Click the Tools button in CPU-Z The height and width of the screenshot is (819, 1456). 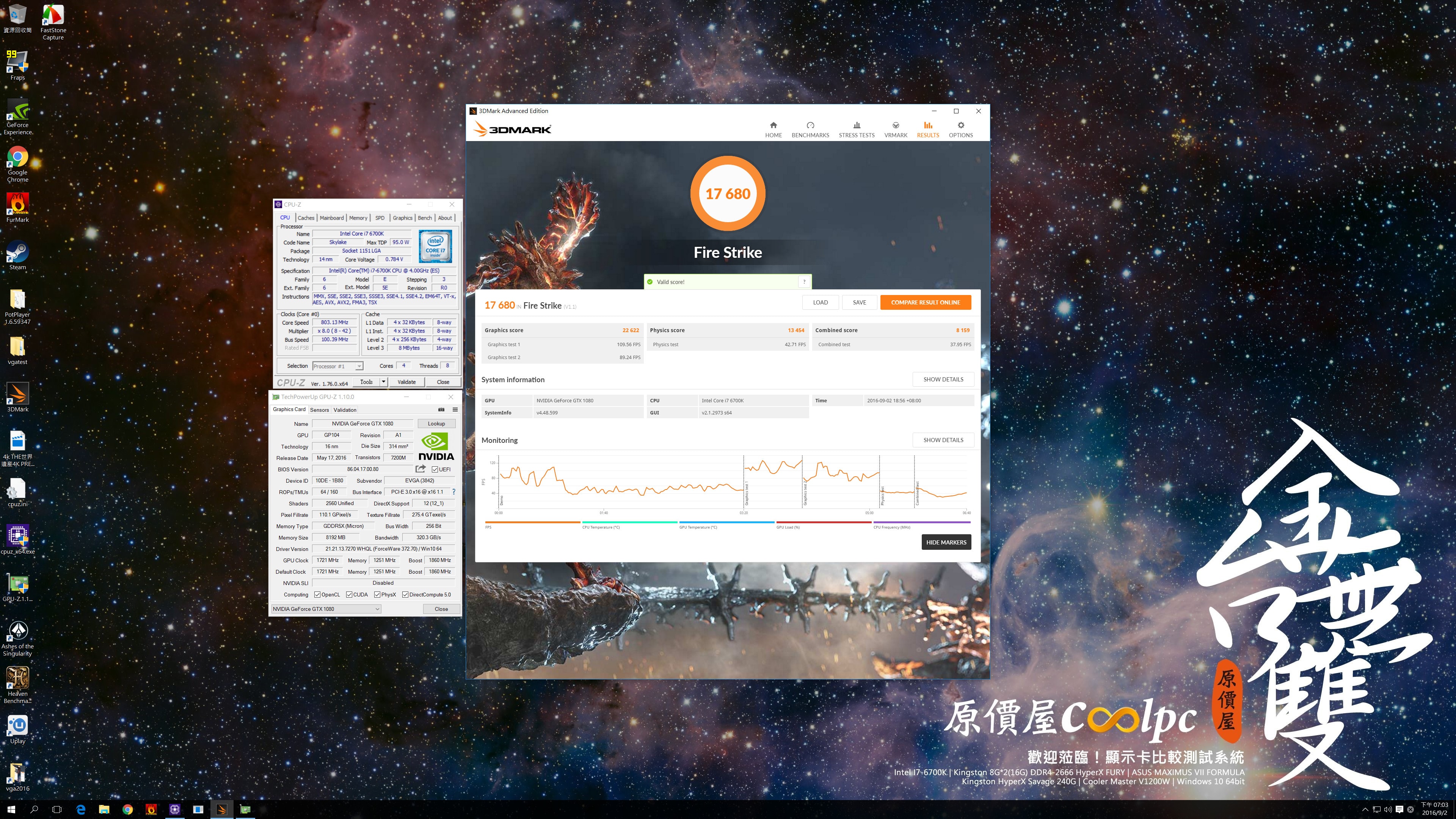tap(366, 381)
